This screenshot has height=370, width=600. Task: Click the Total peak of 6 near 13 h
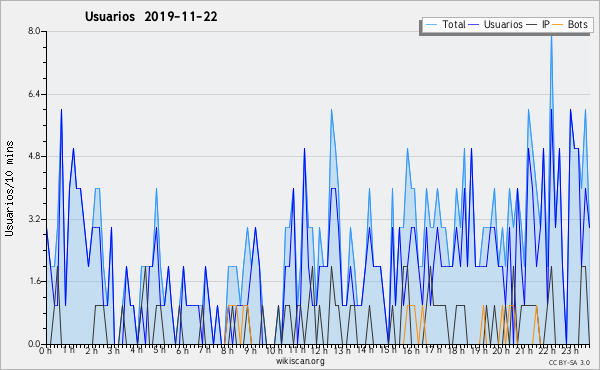point(331,110)
